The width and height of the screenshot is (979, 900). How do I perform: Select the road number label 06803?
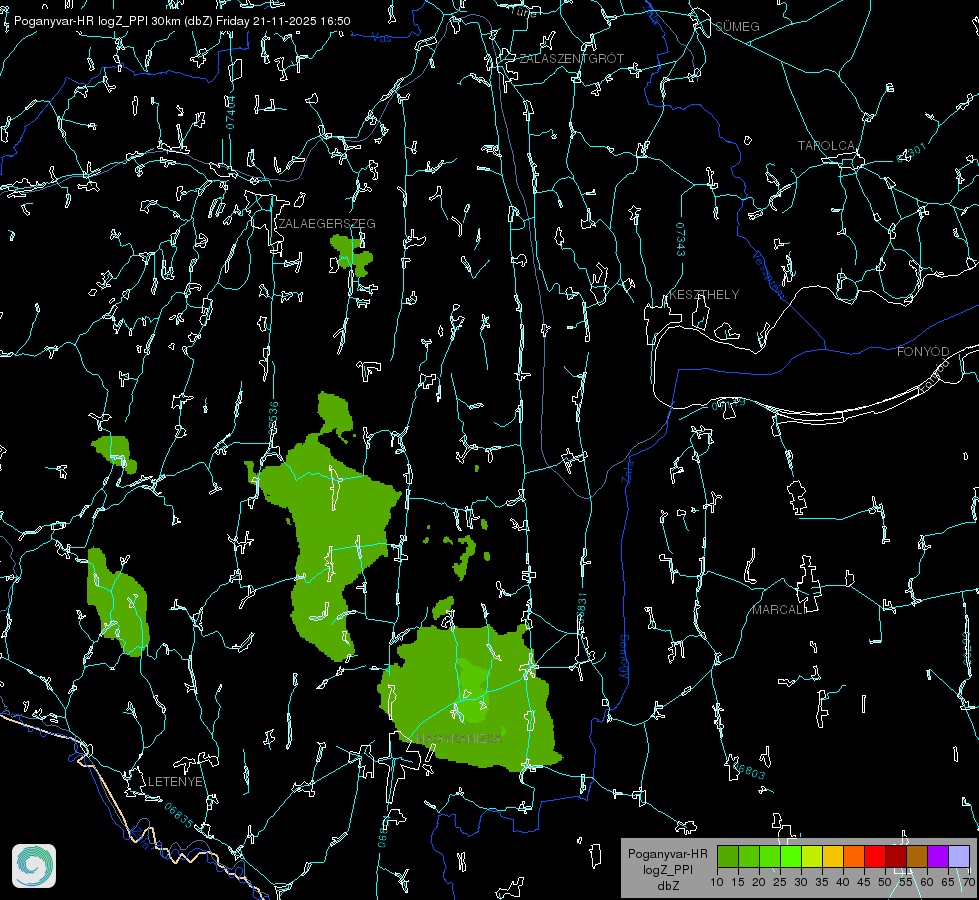click(748, 769)
